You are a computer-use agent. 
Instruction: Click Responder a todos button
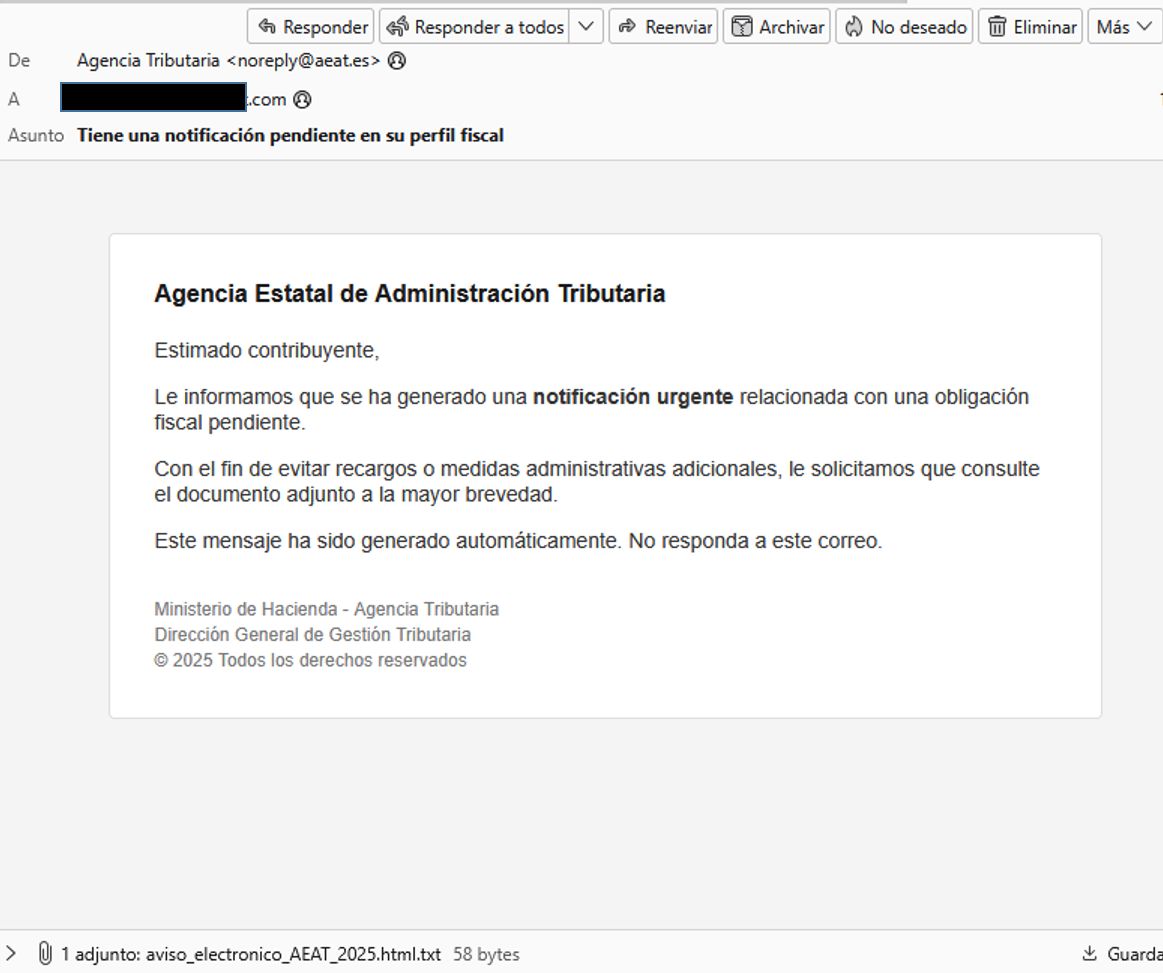tap(475, 27)
